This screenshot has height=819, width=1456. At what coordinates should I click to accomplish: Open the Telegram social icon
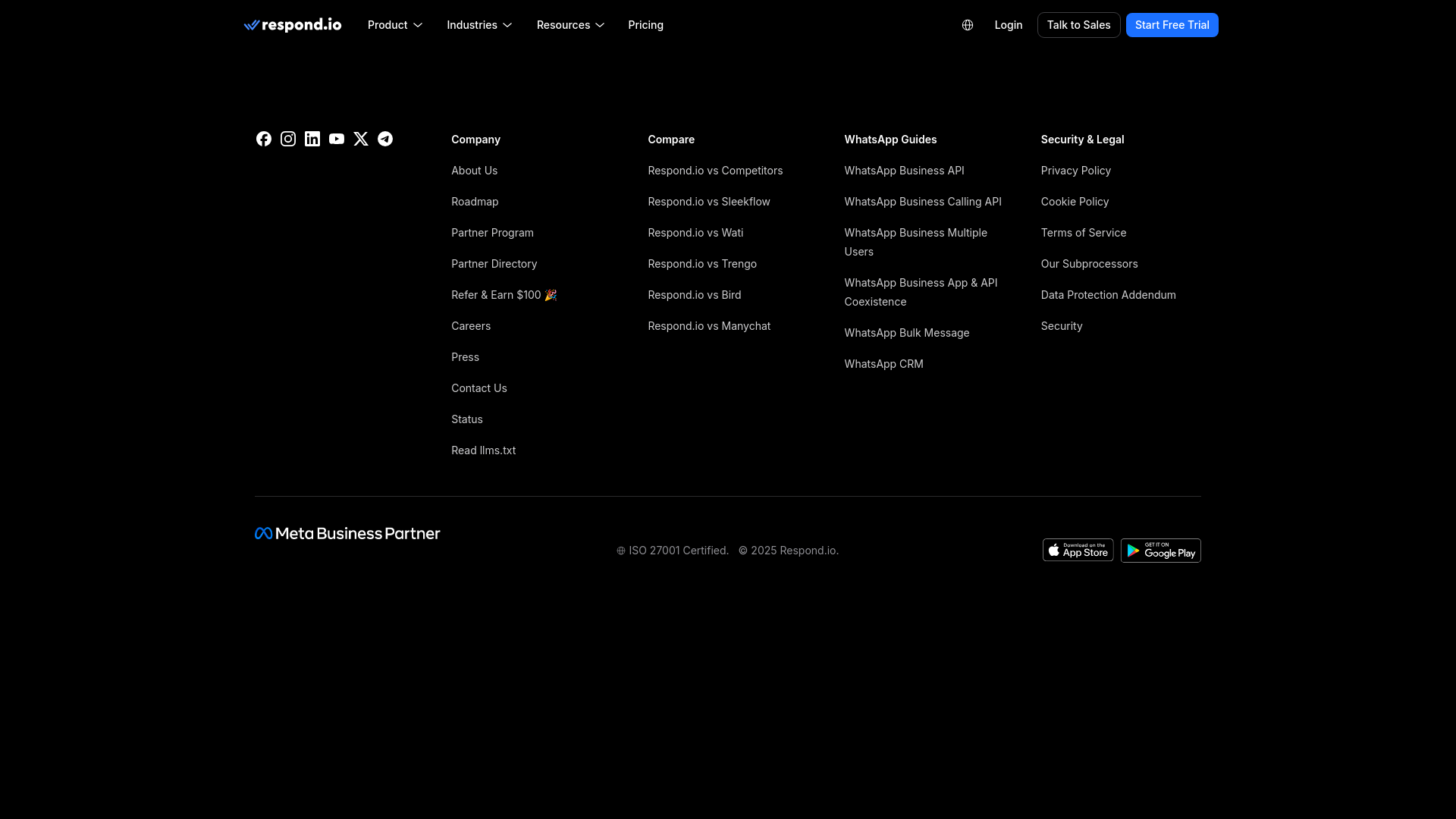(x=385, y=139)
